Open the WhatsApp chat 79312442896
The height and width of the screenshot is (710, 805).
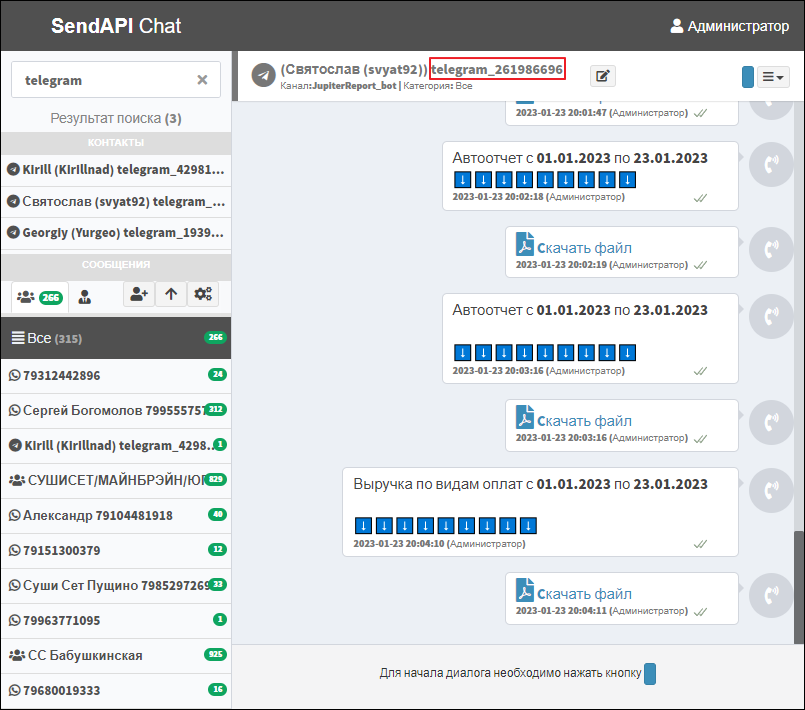115,376
